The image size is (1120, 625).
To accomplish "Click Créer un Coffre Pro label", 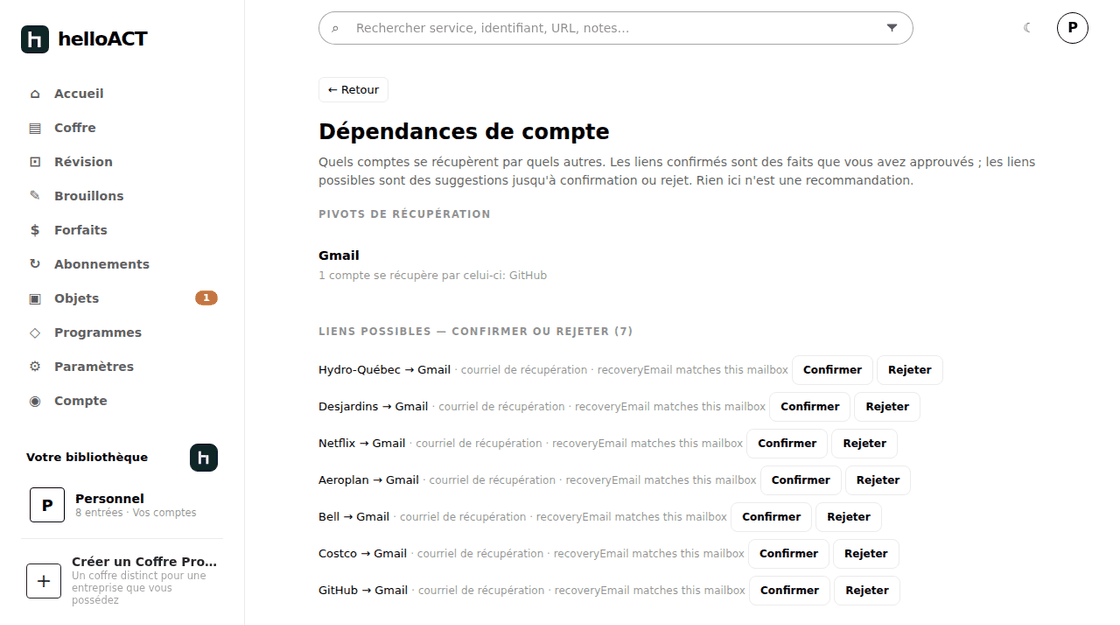I will point(144,561).
